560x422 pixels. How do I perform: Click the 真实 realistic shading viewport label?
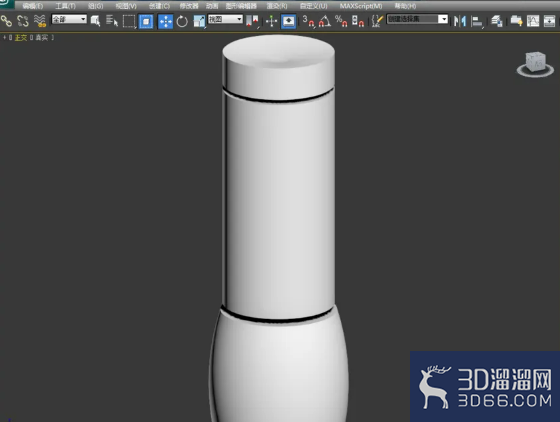pos(41,37)
